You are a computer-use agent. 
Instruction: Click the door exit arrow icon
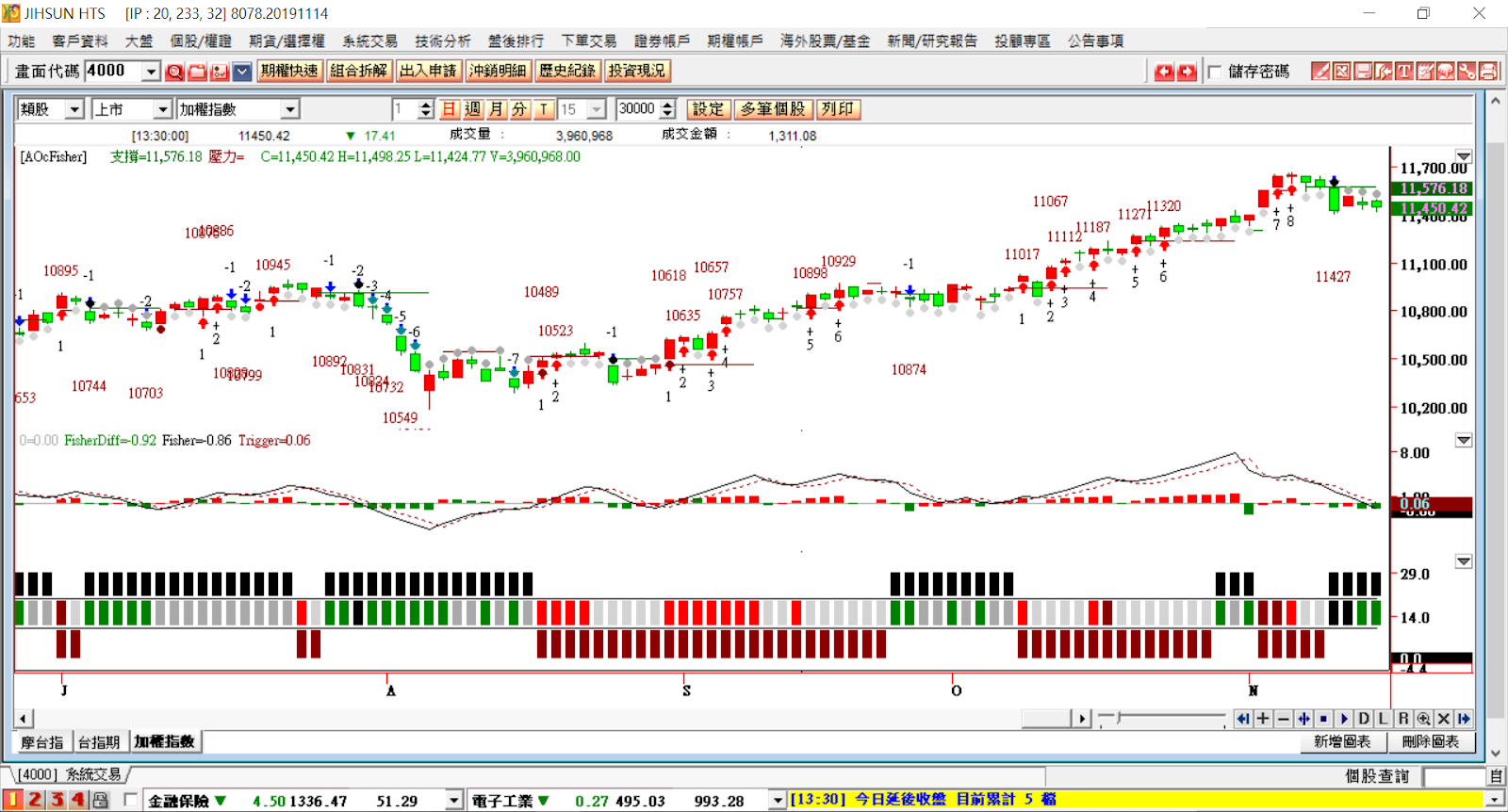click(1384, 71)
